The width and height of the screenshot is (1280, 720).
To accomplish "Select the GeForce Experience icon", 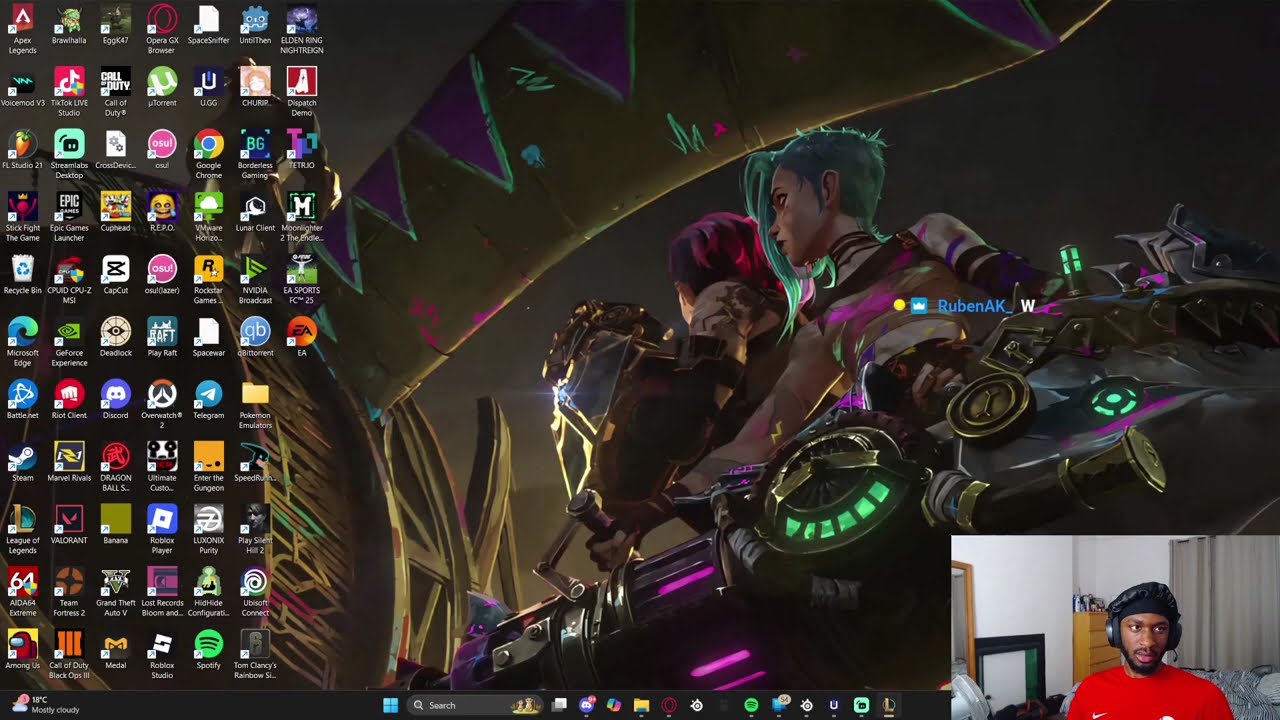I will pos(69,342).
